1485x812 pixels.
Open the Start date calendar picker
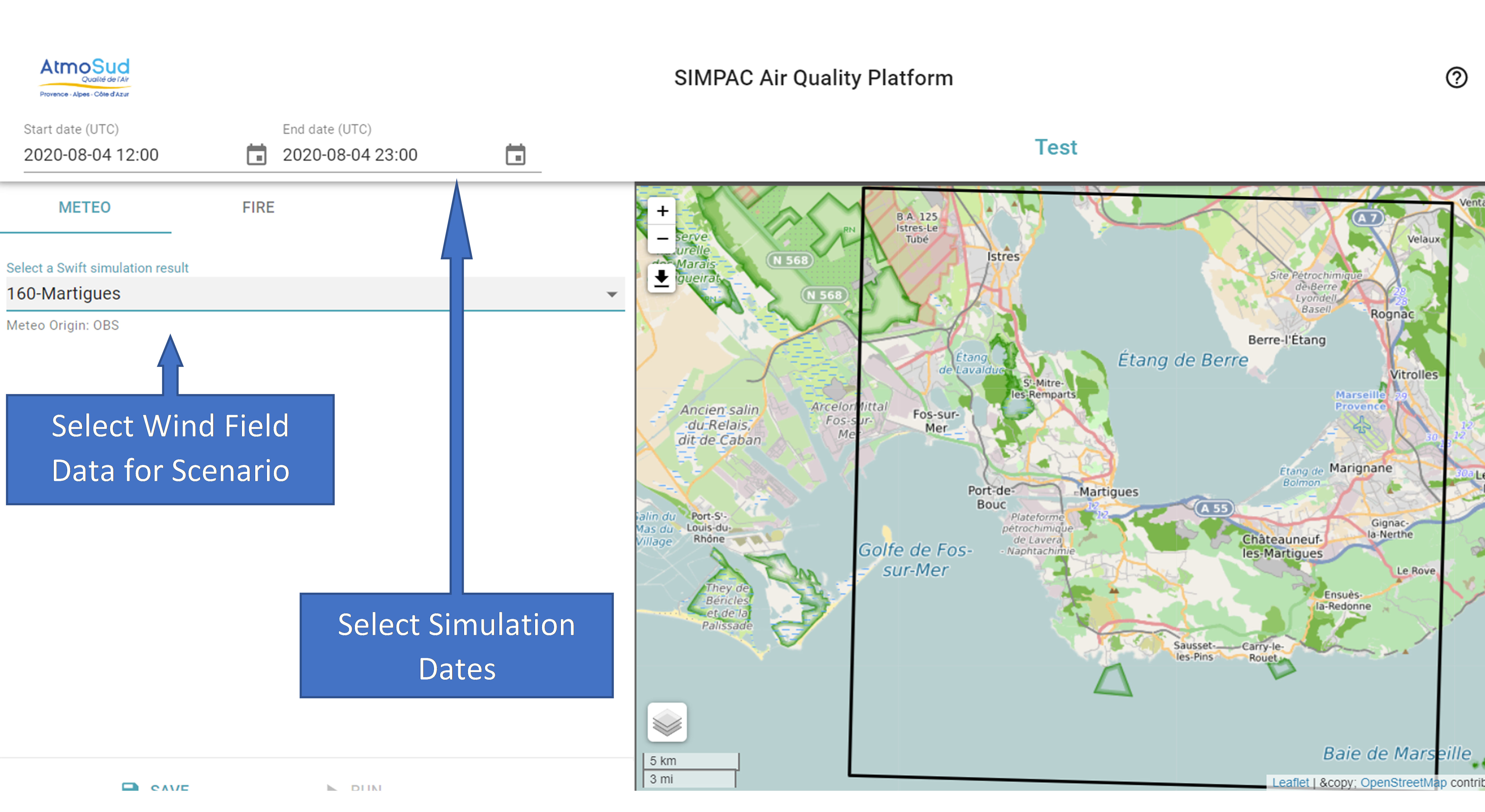click(x=257, y=154)
